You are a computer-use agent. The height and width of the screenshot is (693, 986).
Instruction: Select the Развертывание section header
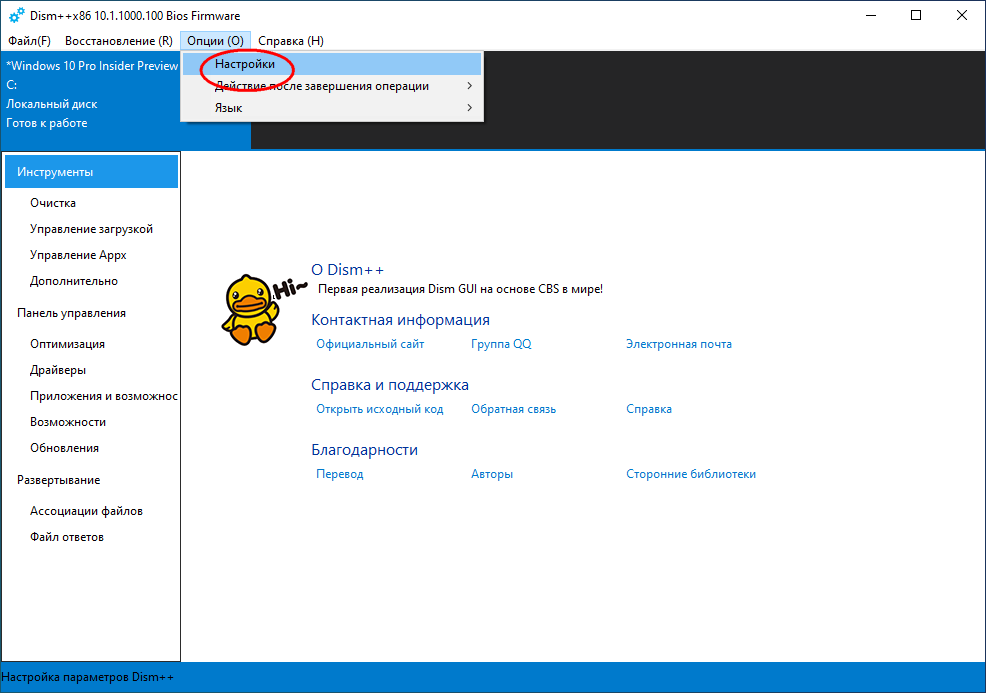[58, 480]
